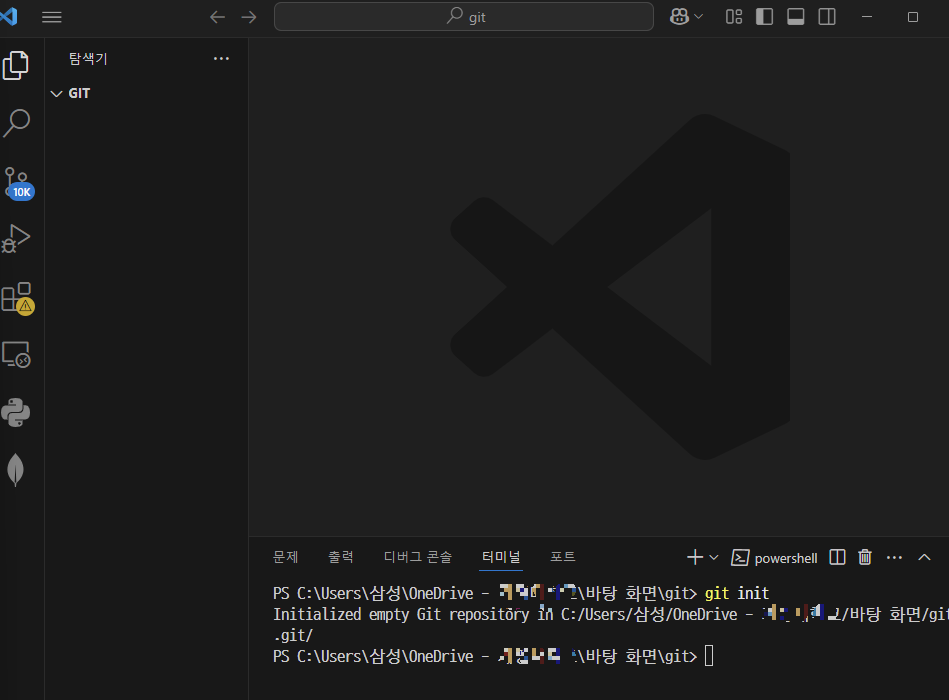Maximize panel size with the chevron up

click(924, 557)
